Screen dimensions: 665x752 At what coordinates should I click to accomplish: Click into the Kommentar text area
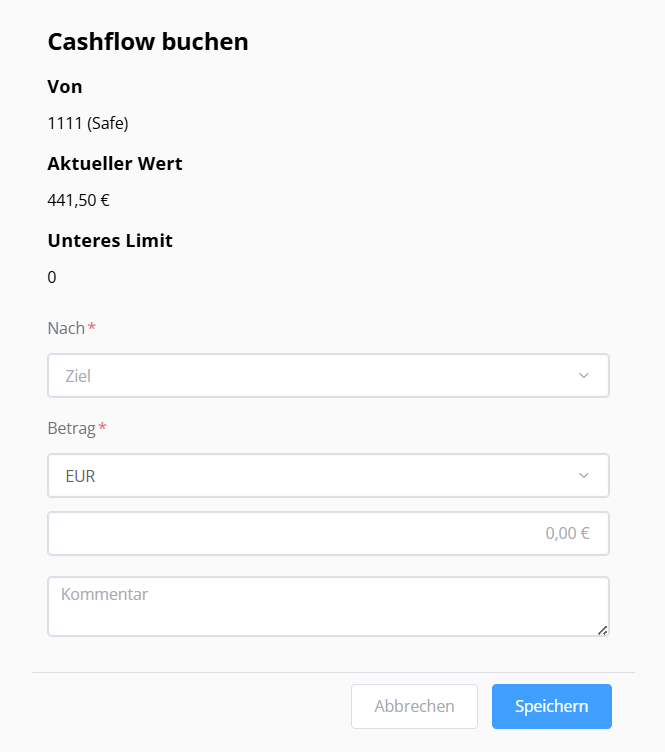point(328,606)
